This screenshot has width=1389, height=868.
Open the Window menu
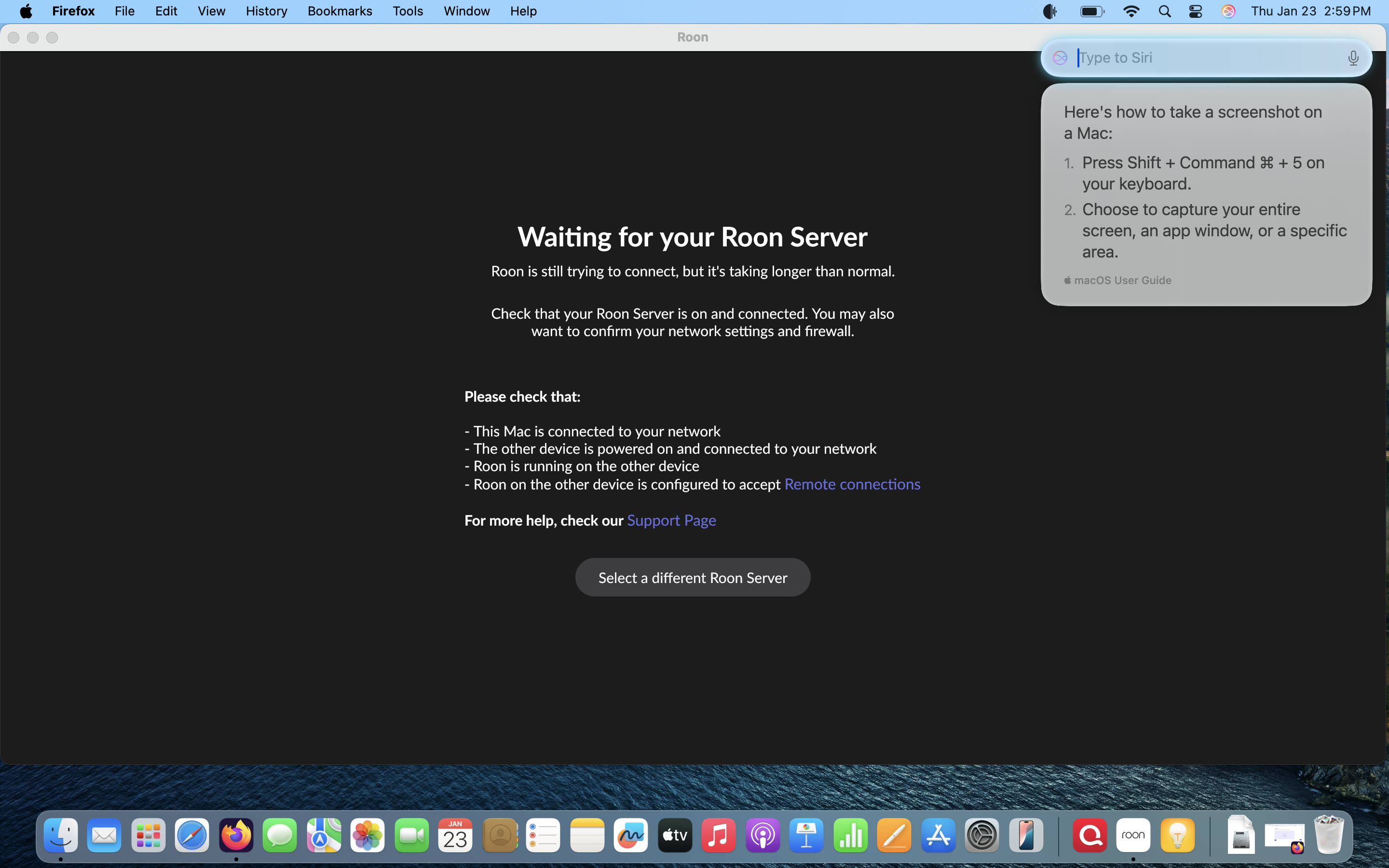click(467, 11)
